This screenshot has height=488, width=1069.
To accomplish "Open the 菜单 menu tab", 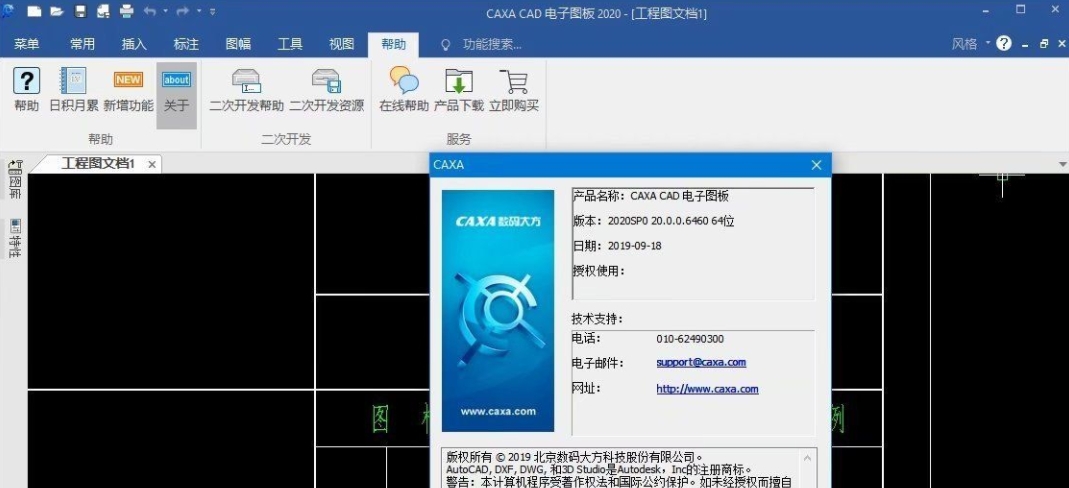I will click(27, 44).
